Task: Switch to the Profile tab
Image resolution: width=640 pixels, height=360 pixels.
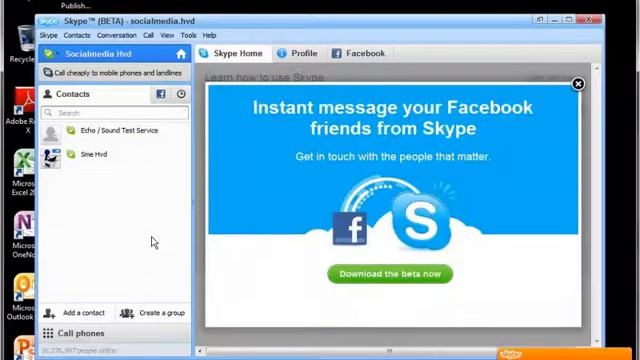Action: pyautogui.click(x=299, y=53)
